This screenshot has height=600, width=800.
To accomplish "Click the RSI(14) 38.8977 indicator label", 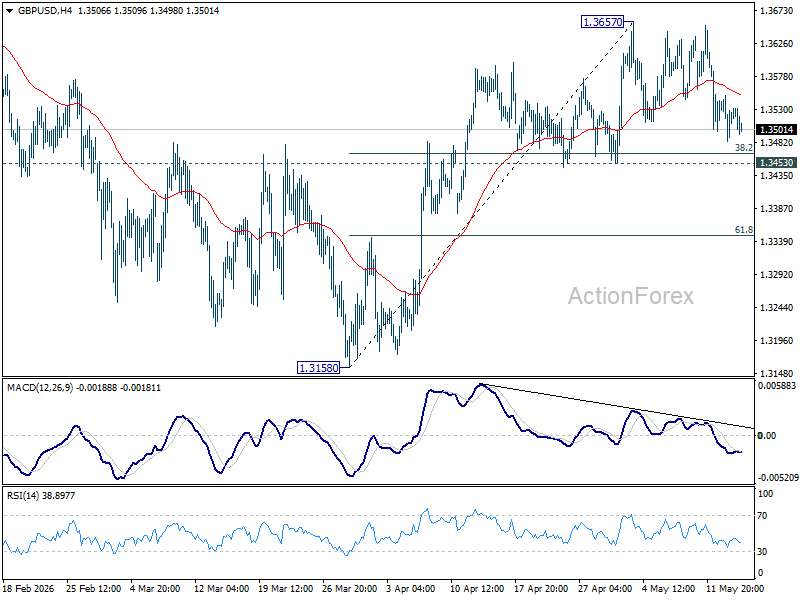I will pyautogui.click(x=41, y=495).
